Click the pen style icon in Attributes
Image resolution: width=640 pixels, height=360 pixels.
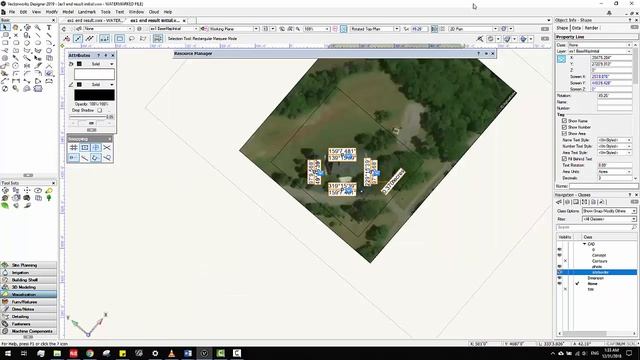point(71,84)
